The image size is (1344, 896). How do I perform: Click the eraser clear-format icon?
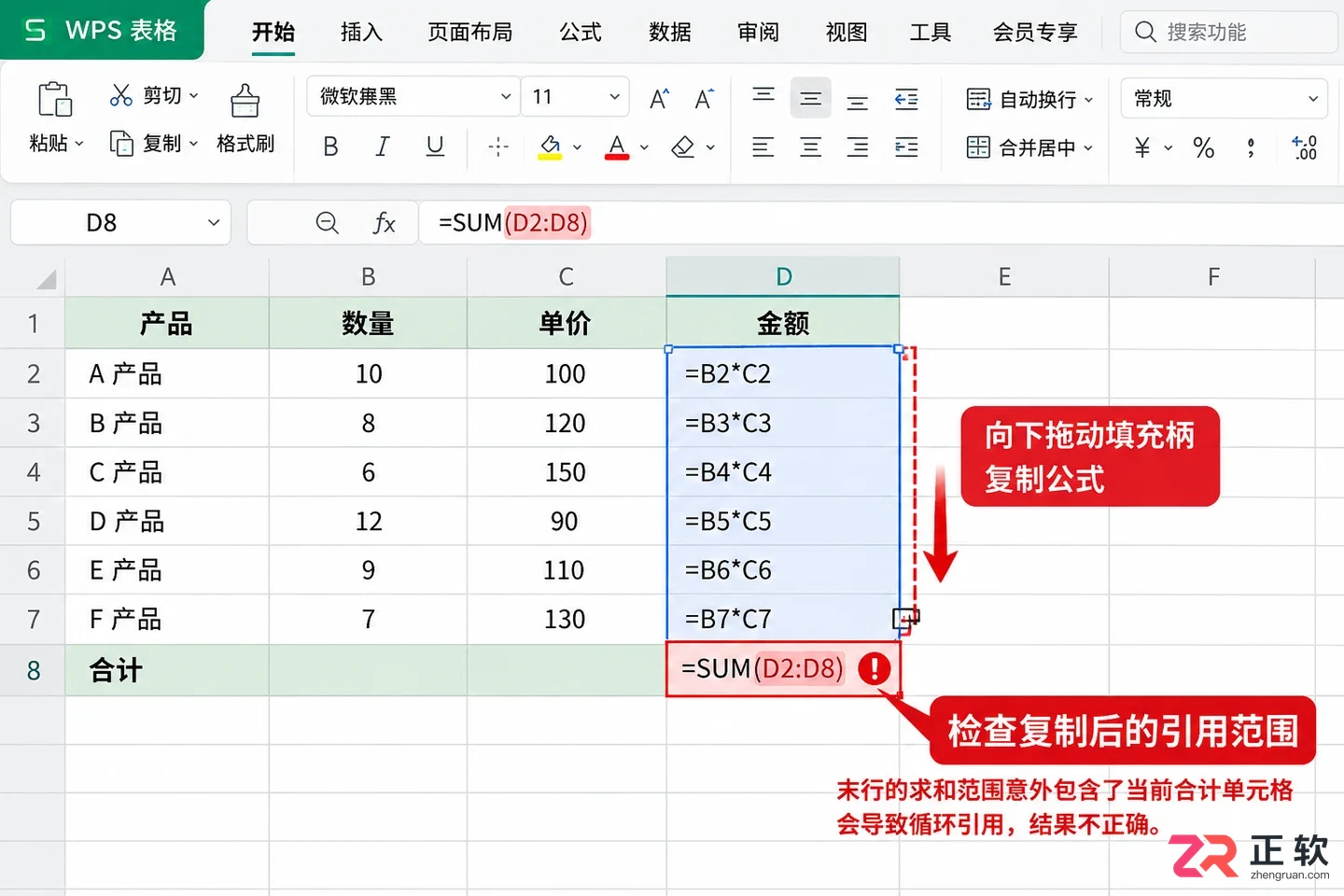[x=683, y=147]
